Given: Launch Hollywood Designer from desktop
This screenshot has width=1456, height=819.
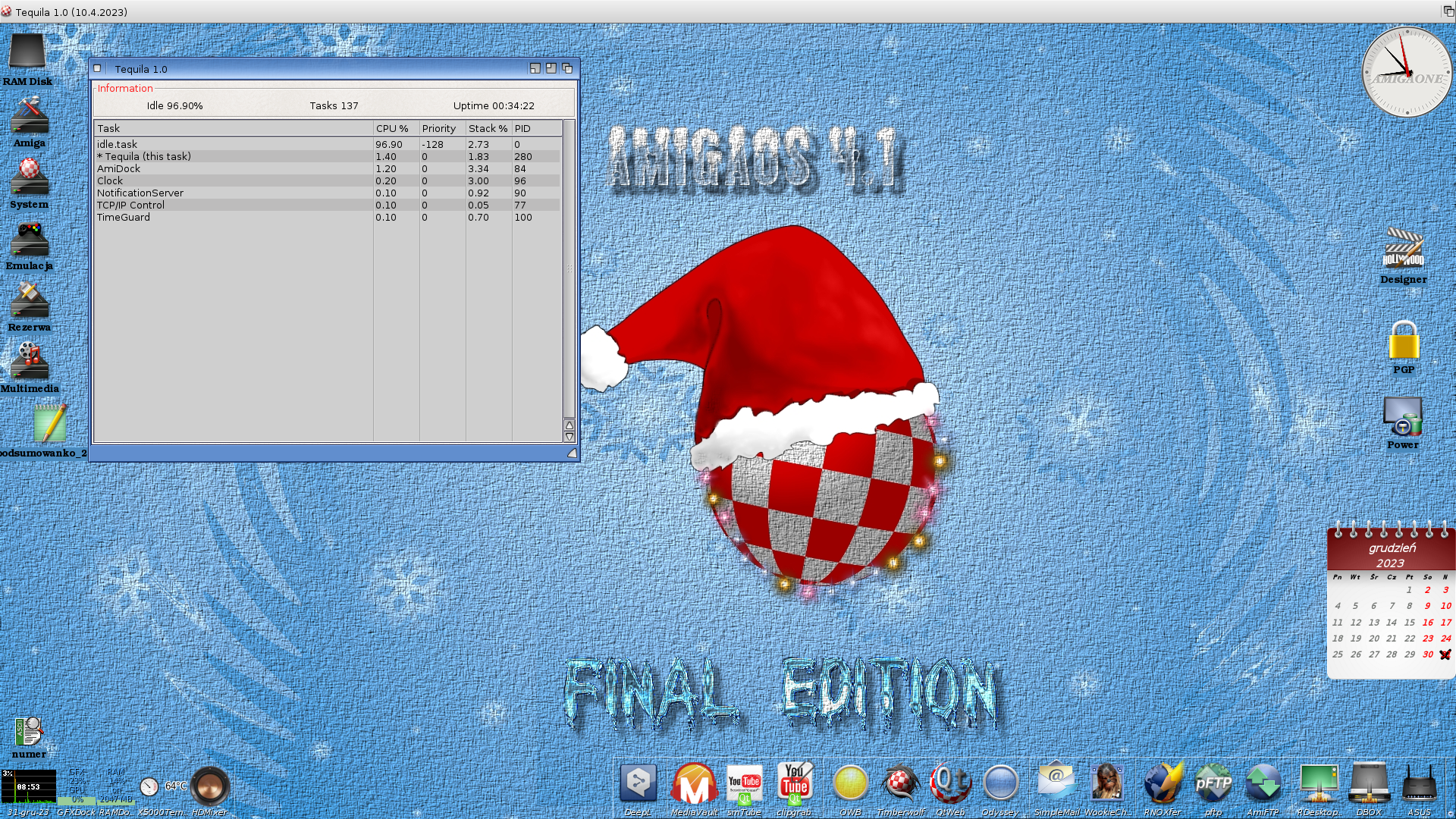Looking at the screenshot, I should (x=1403, y=256).
